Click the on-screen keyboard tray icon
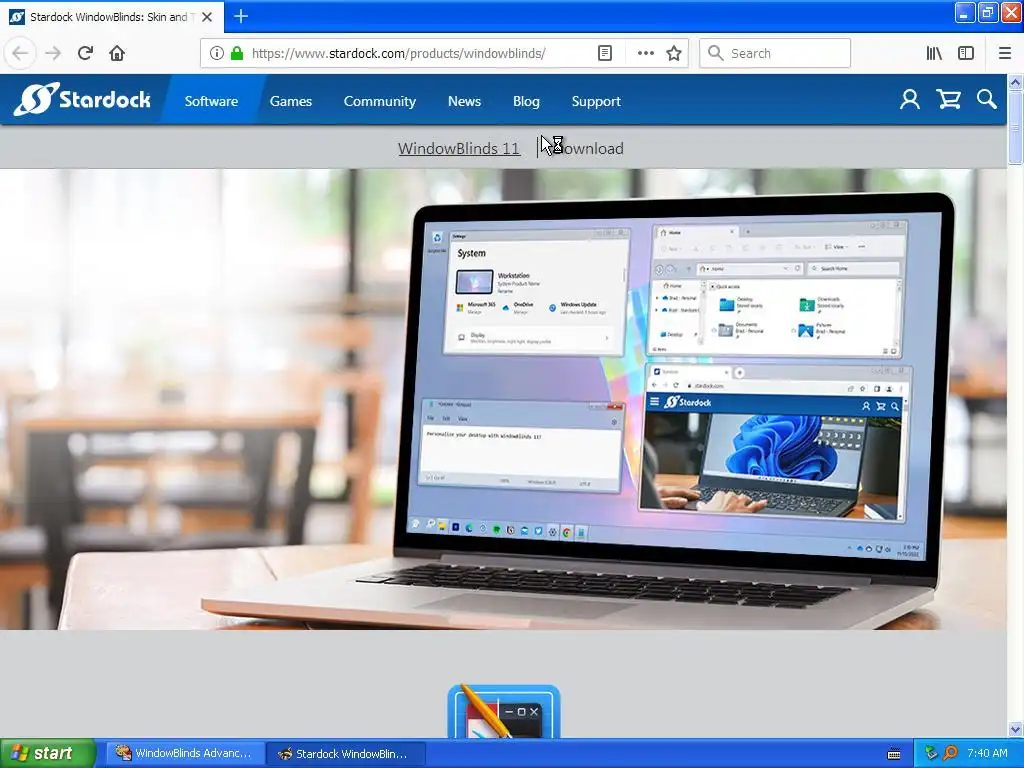 894,754
